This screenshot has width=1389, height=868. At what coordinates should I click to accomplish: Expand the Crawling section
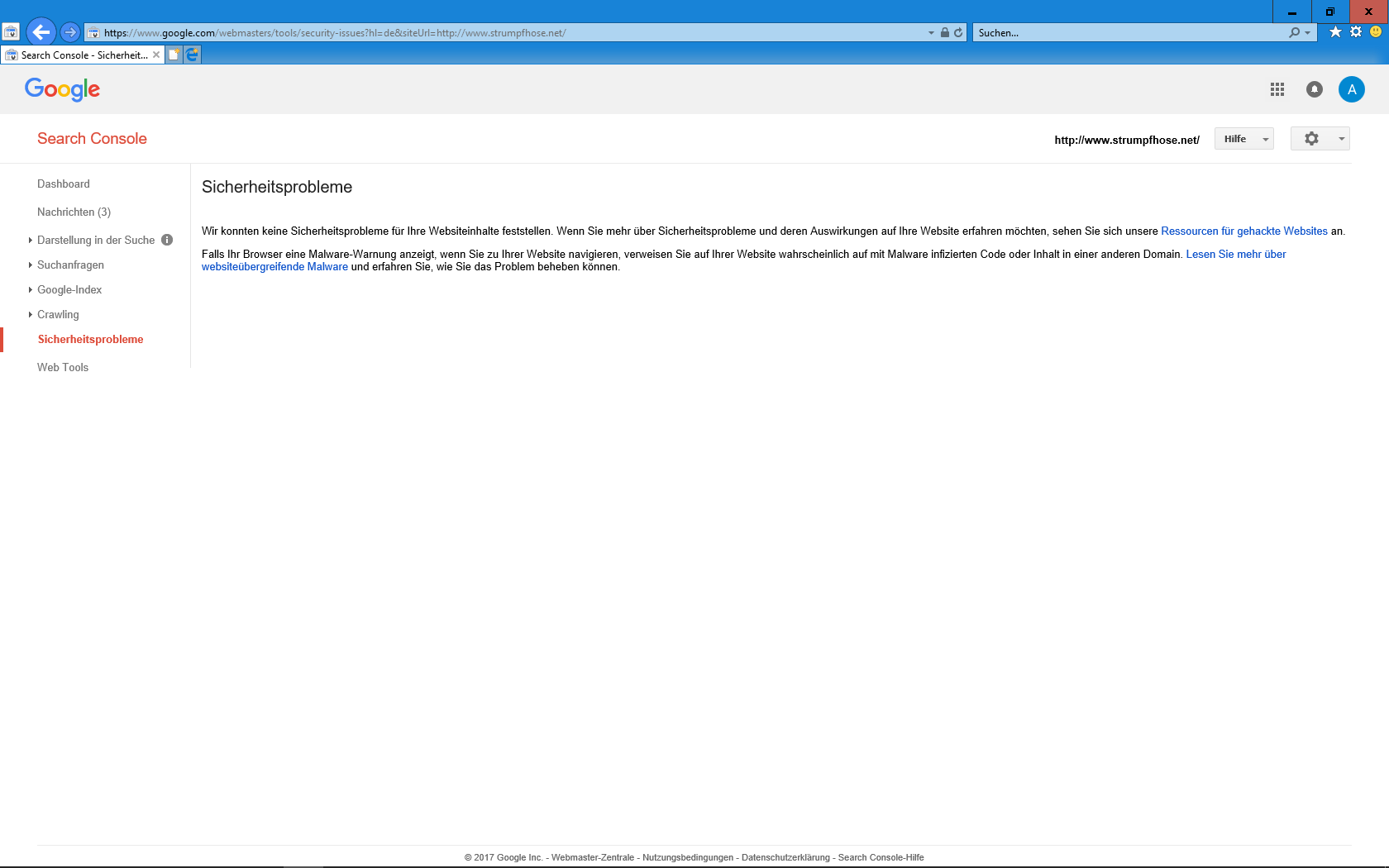coord(58,314)
